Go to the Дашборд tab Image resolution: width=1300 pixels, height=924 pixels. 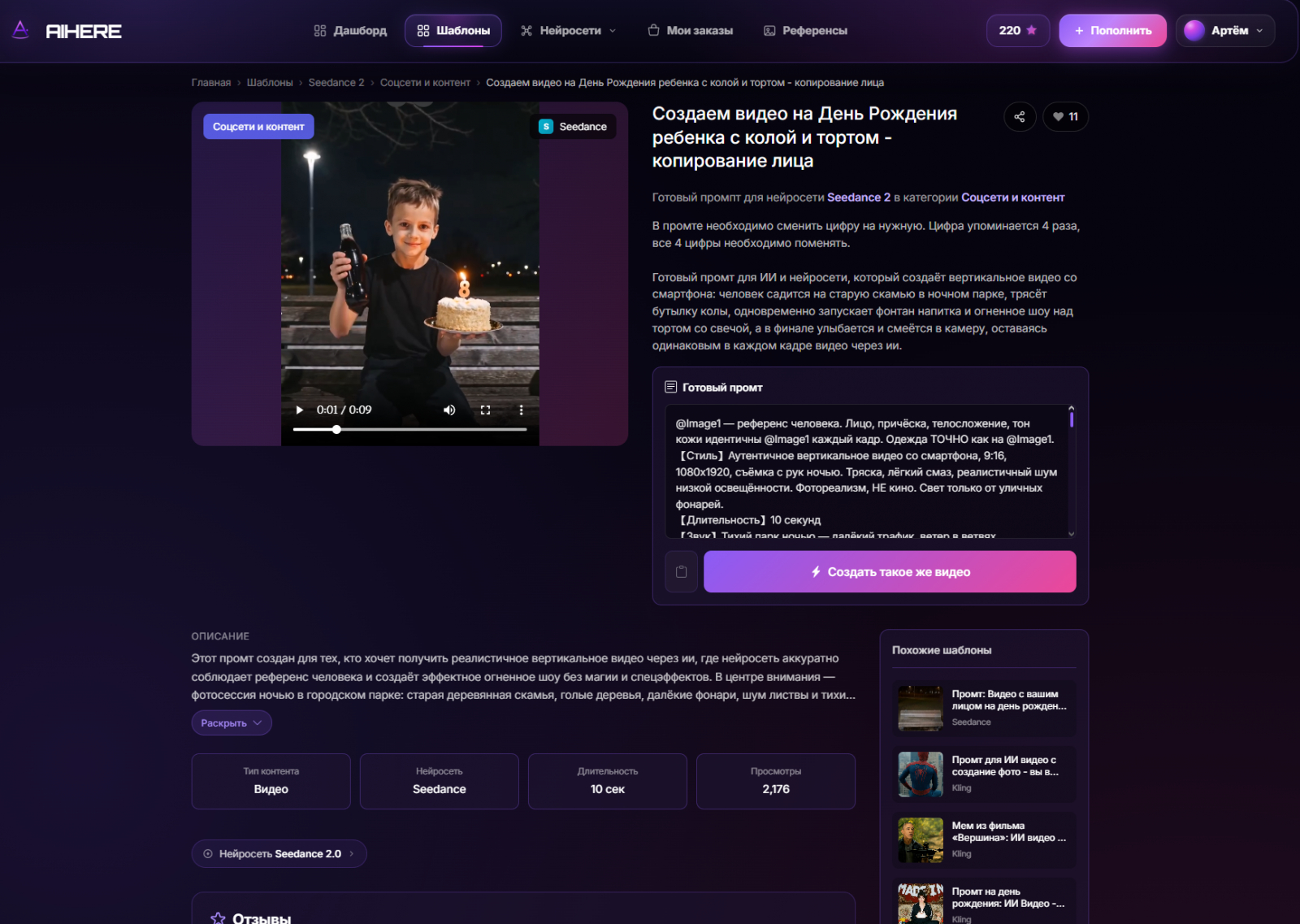pyautogui.click(x=350, y=31)
